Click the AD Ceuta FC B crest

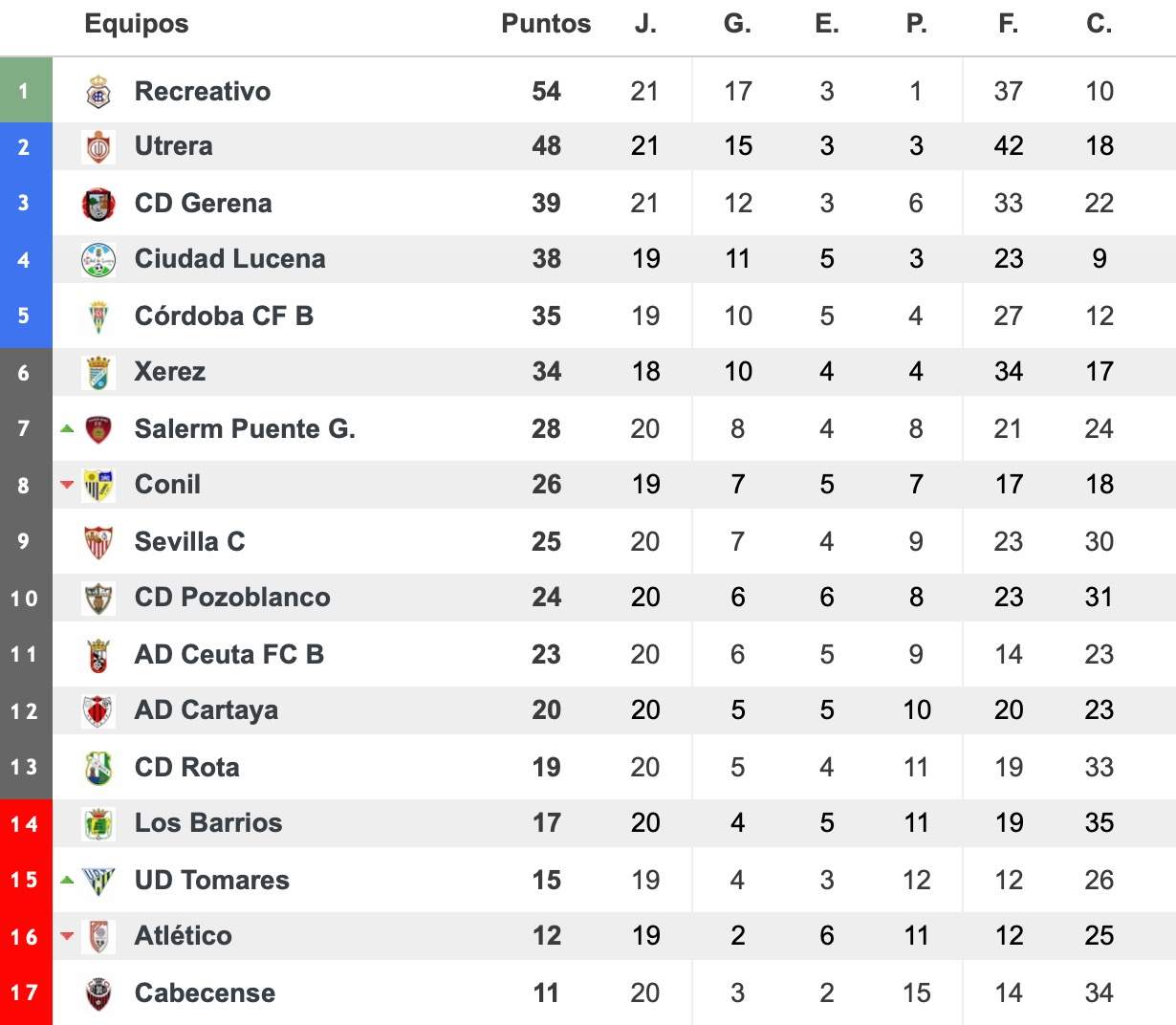(x=98, y=655)
